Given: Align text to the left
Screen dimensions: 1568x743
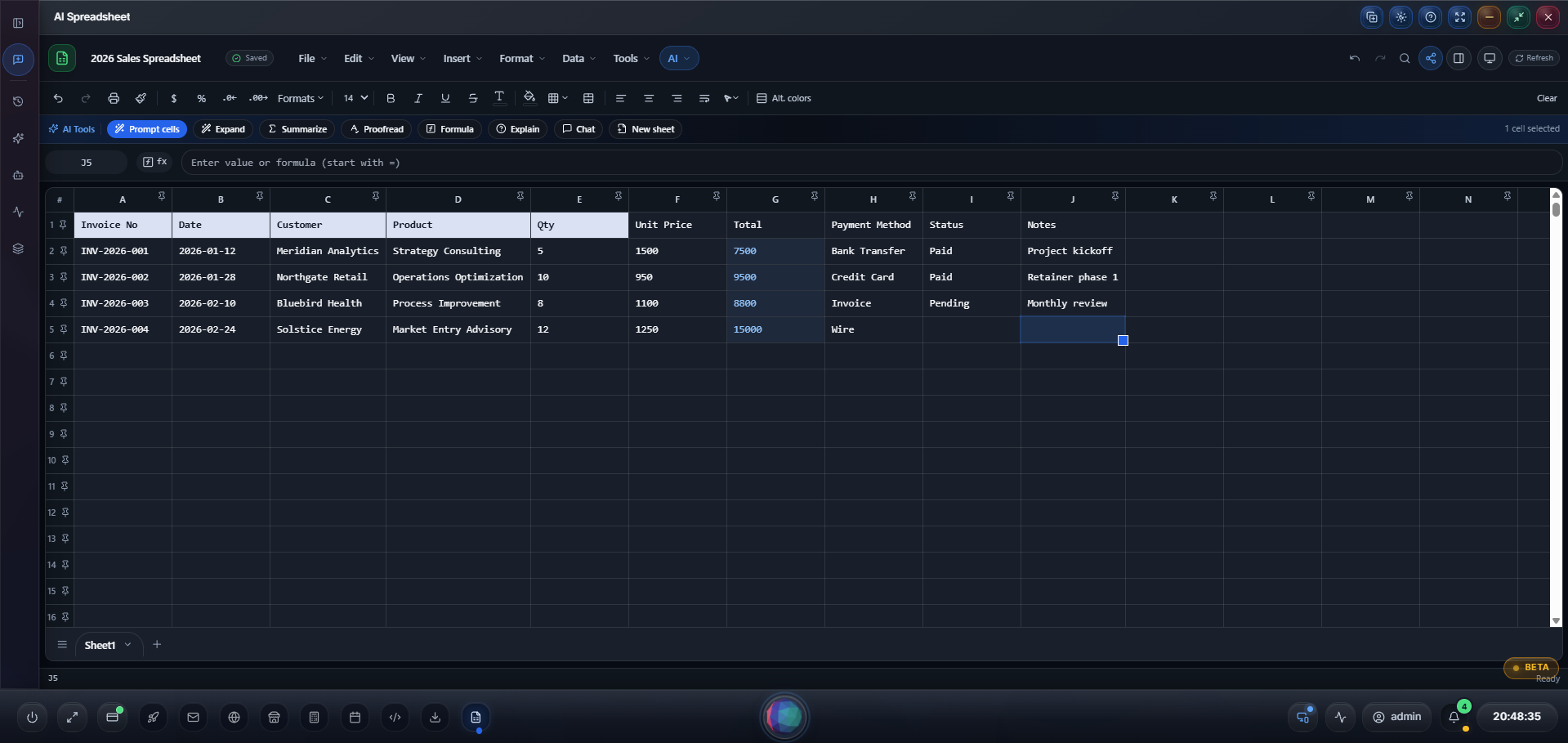Looking at the screenshot, I should 621,98.
